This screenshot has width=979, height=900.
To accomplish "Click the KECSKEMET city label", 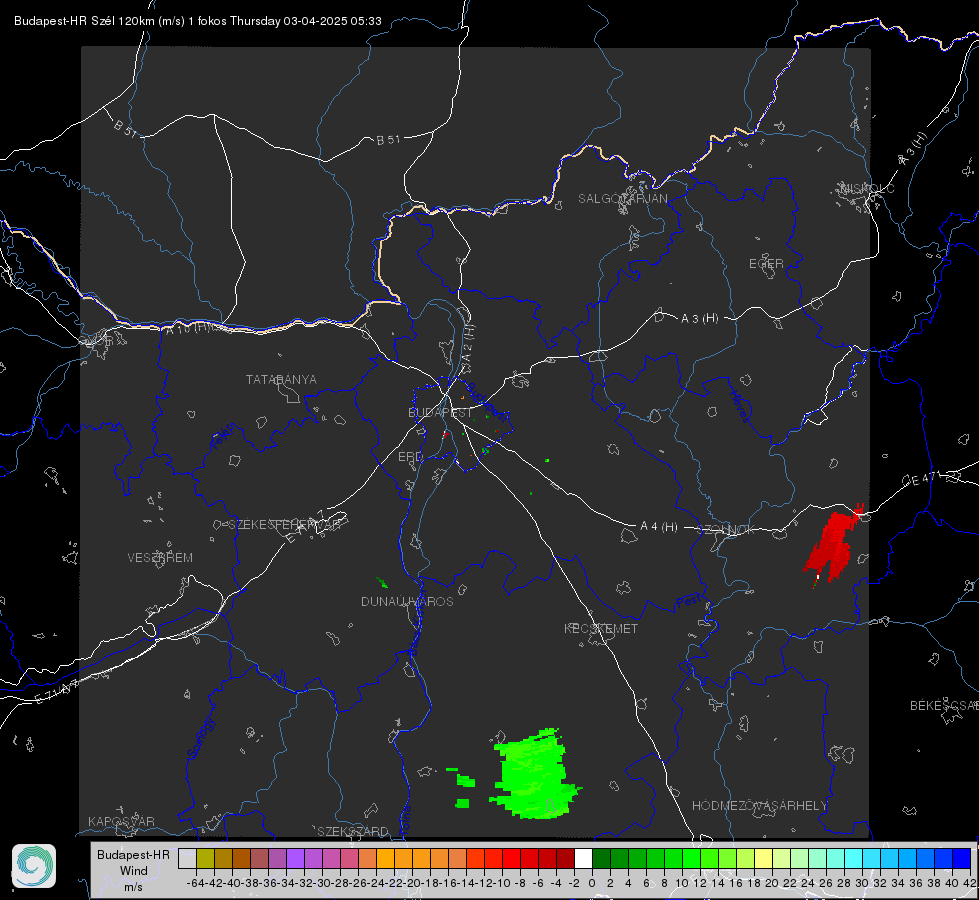I will (x=601, y=629).
